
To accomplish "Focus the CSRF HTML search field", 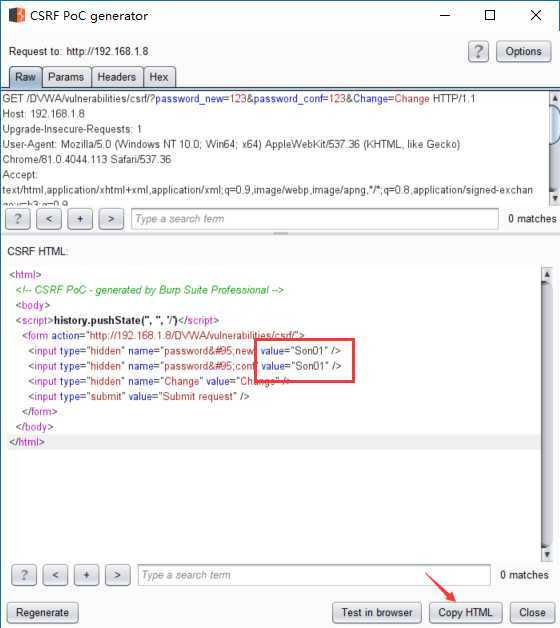I will click(314, 575).
